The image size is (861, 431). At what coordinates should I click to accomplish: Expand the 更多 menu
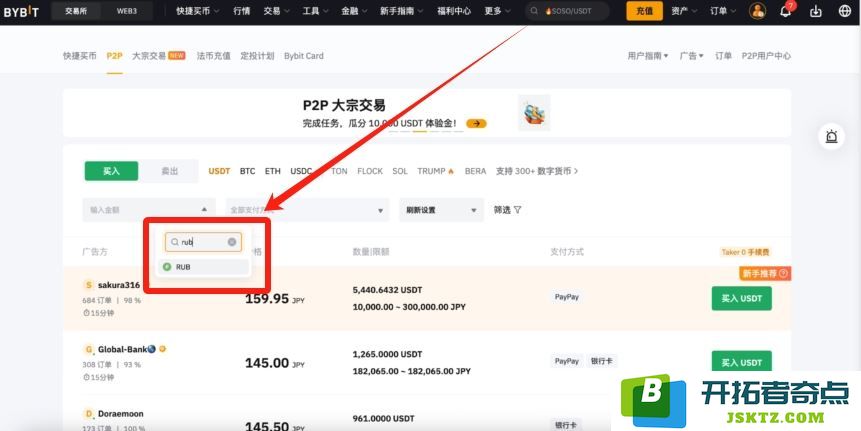coord(497,11)
